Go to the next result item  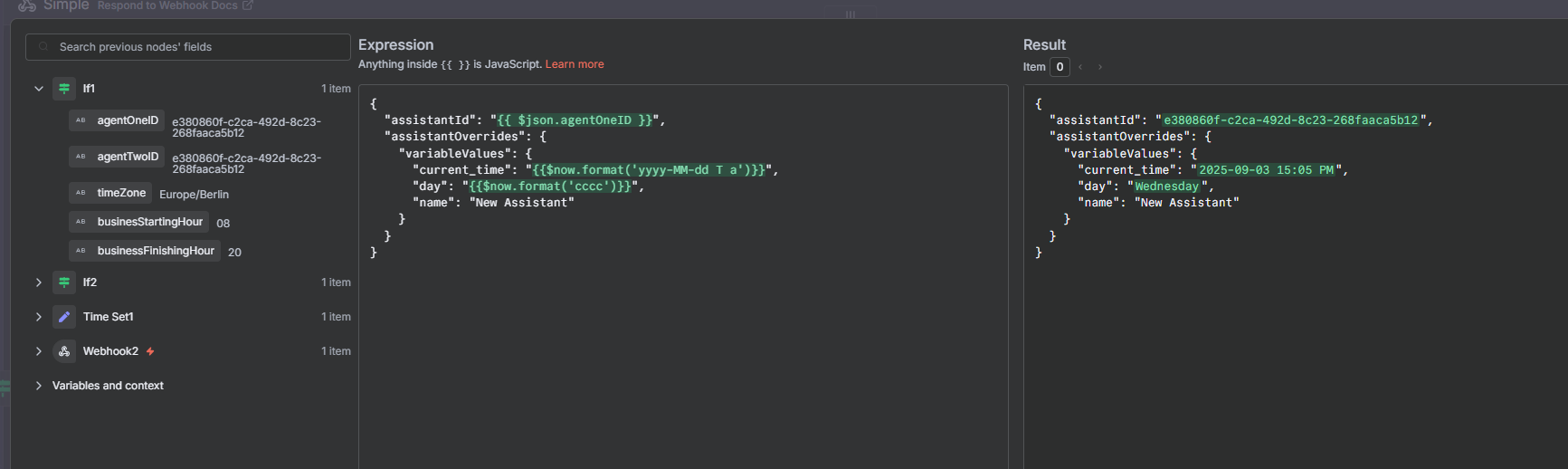tap(1100, 67)
